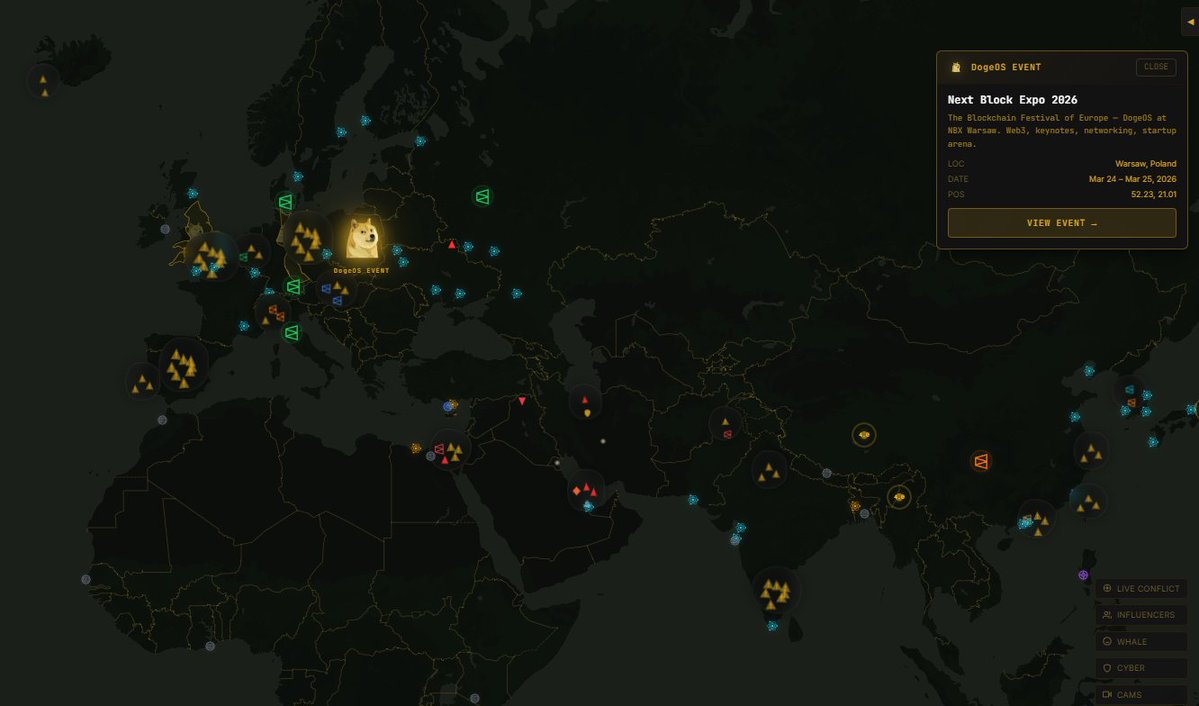Open the small yellow cluster over Portugal

[142, 382]
